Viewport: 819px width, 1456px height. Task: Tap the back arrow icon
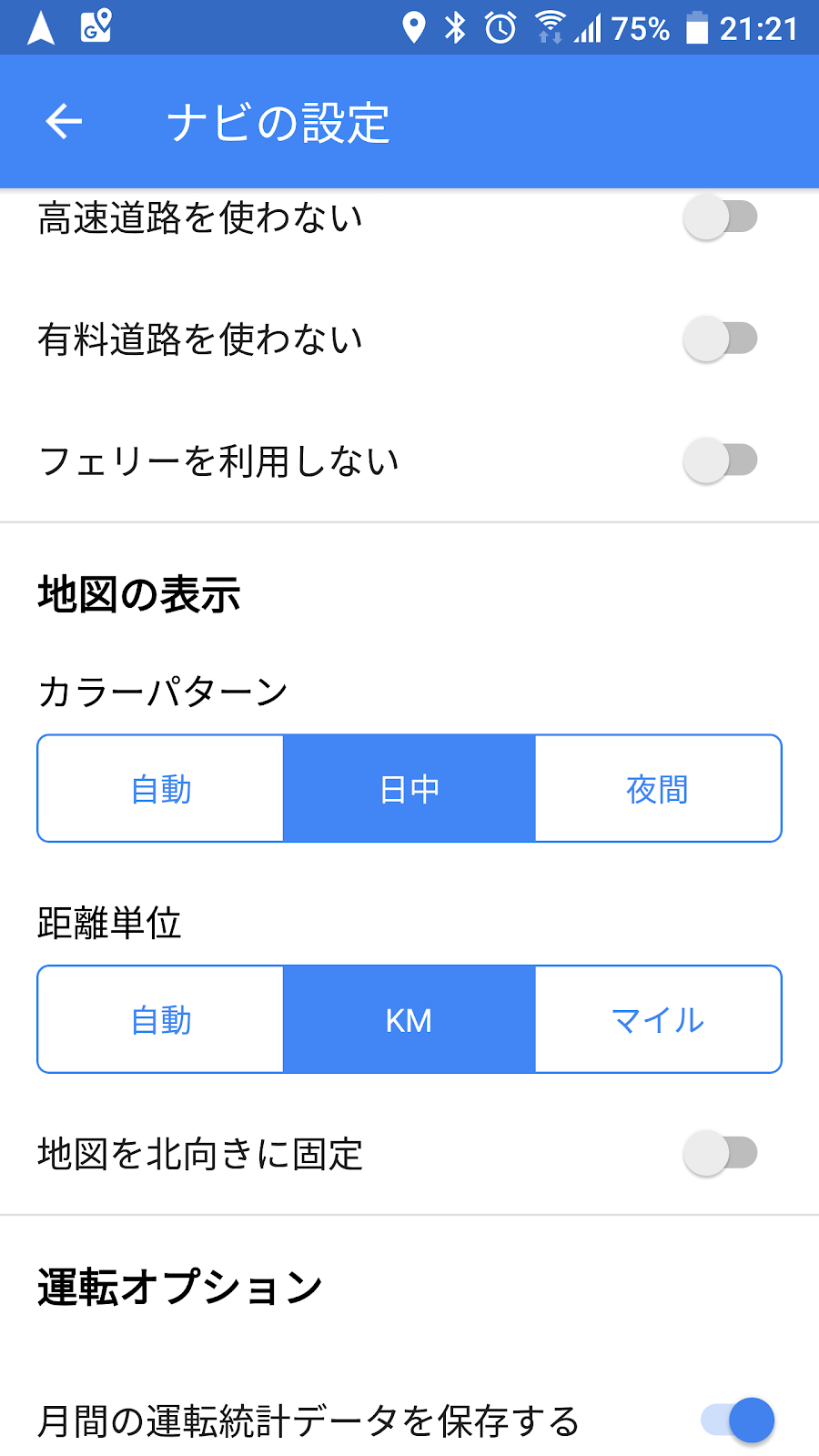tap(64, 121)
